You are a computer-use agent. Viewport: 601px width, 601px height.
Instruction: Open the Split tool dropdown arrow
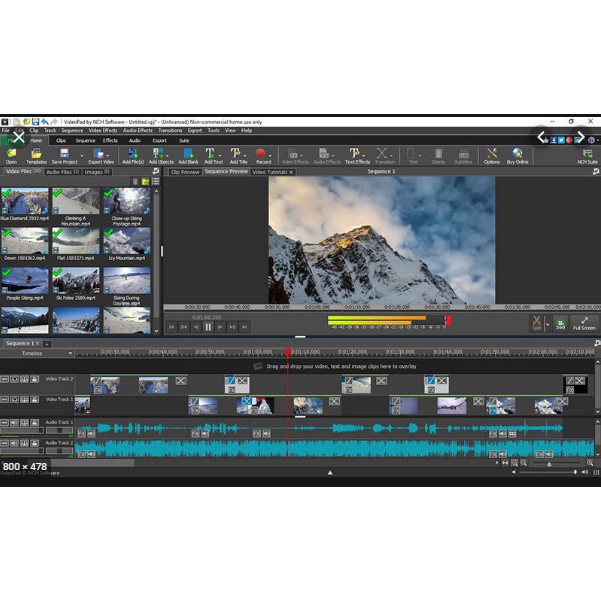point(547,325)
